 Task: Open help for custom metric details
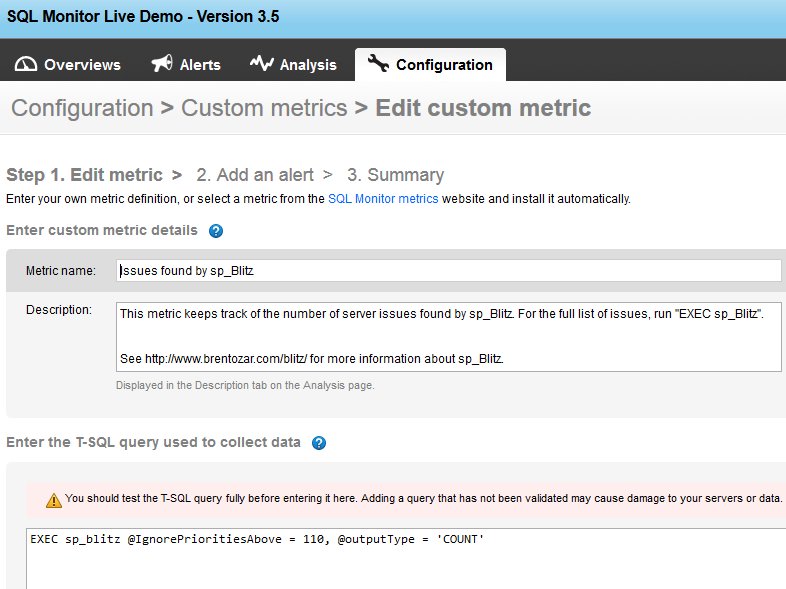[x=216, y=231]
